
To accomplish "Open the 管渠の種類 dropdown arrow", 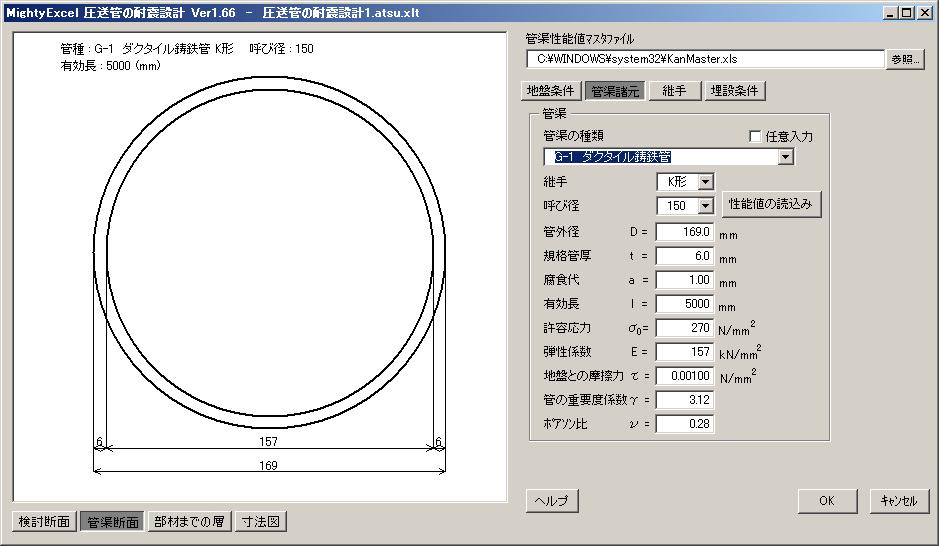I will coord(785,157).
